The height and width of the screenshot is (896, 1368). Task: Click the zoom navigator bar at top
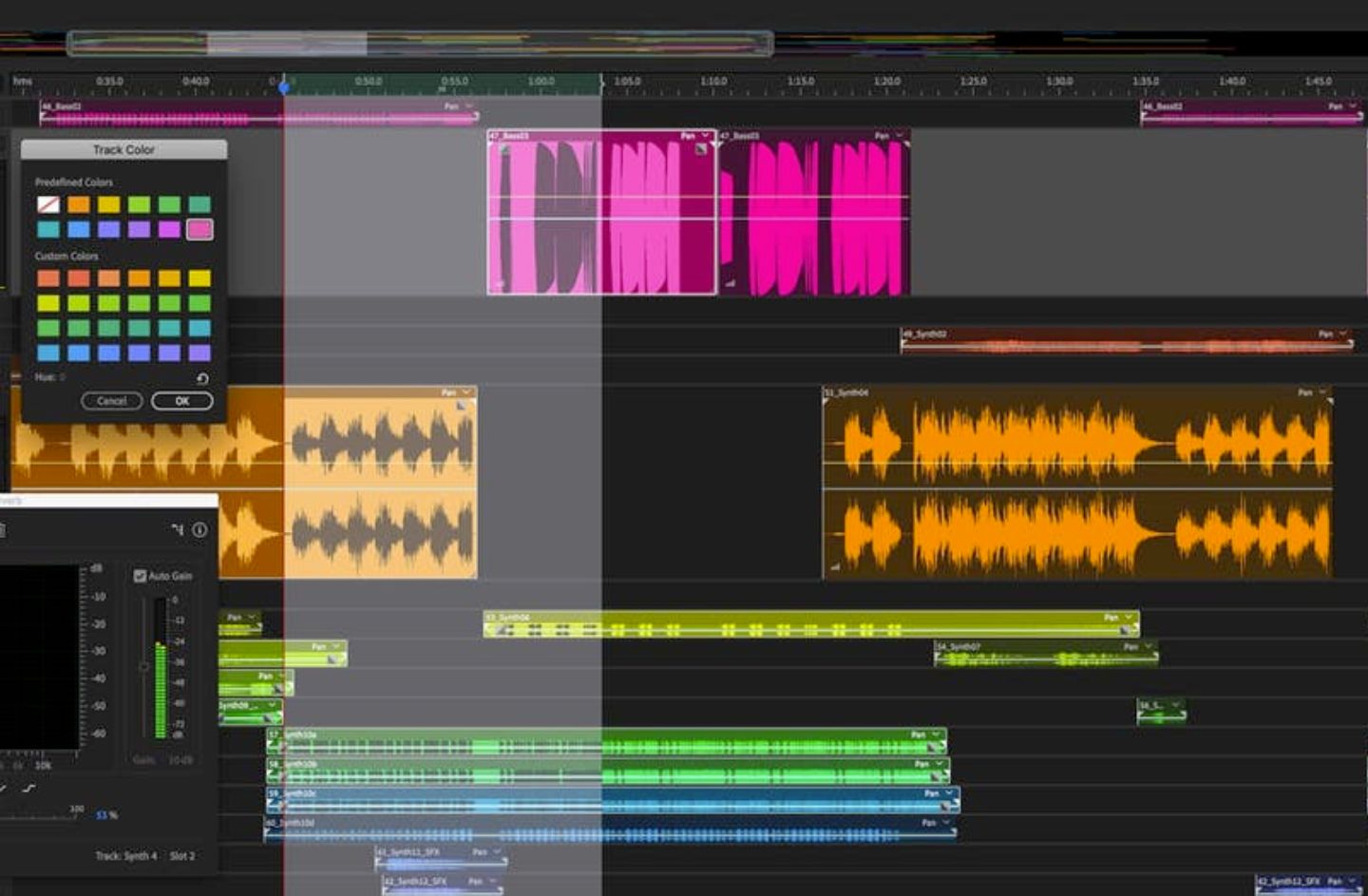[x=419, y=43]
